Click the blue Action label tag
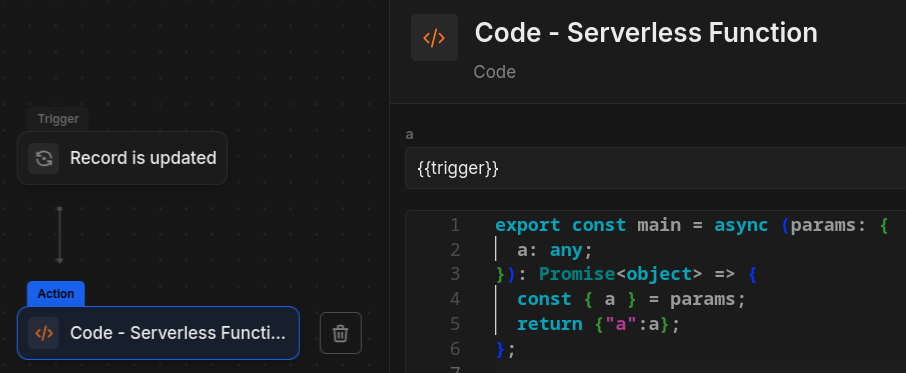906x373 pixels. point(56,294)
